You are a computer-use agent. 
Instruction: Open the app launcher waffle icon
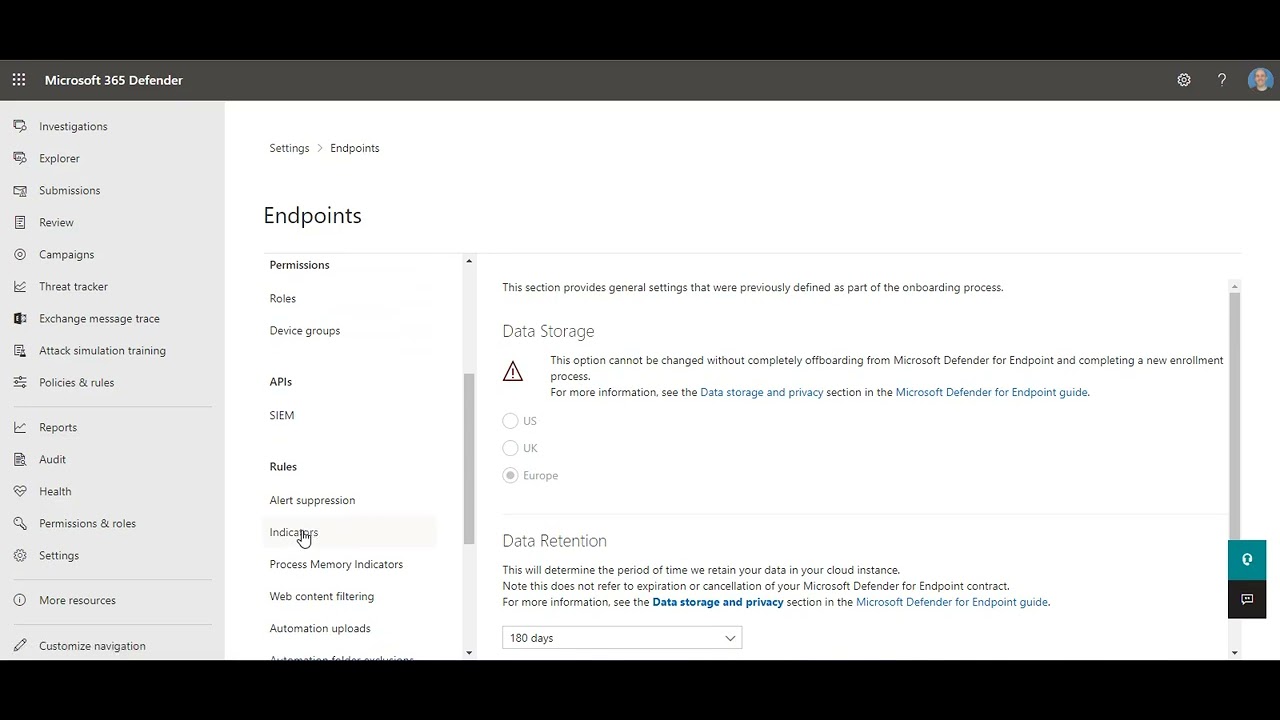point(19,80)
